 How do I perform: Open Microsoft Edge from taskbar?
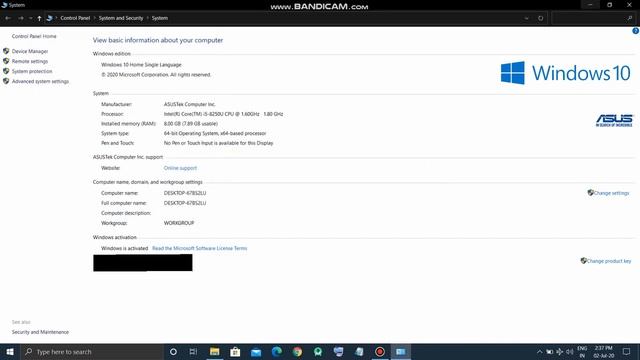coord(277,351)
